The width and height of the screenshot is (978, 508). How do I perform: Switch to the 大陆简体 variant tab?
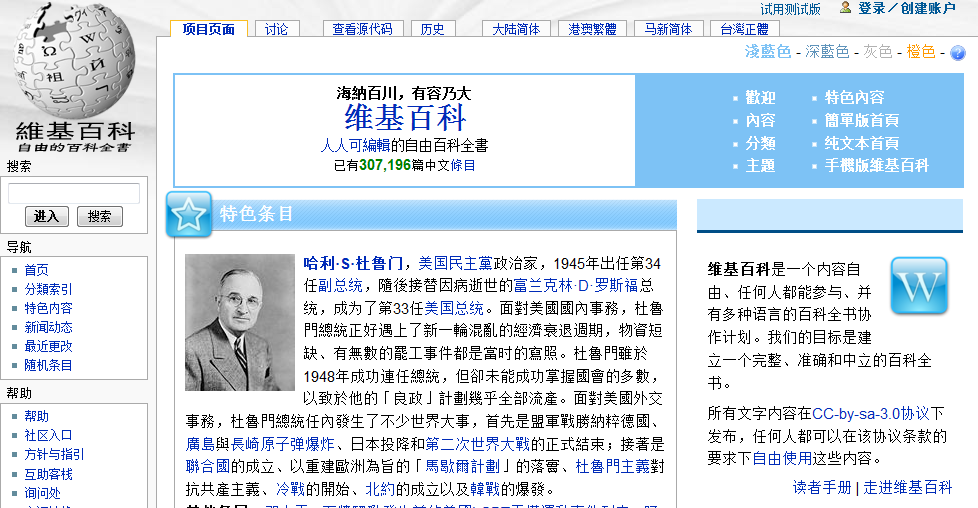click(x=516, y=29)
